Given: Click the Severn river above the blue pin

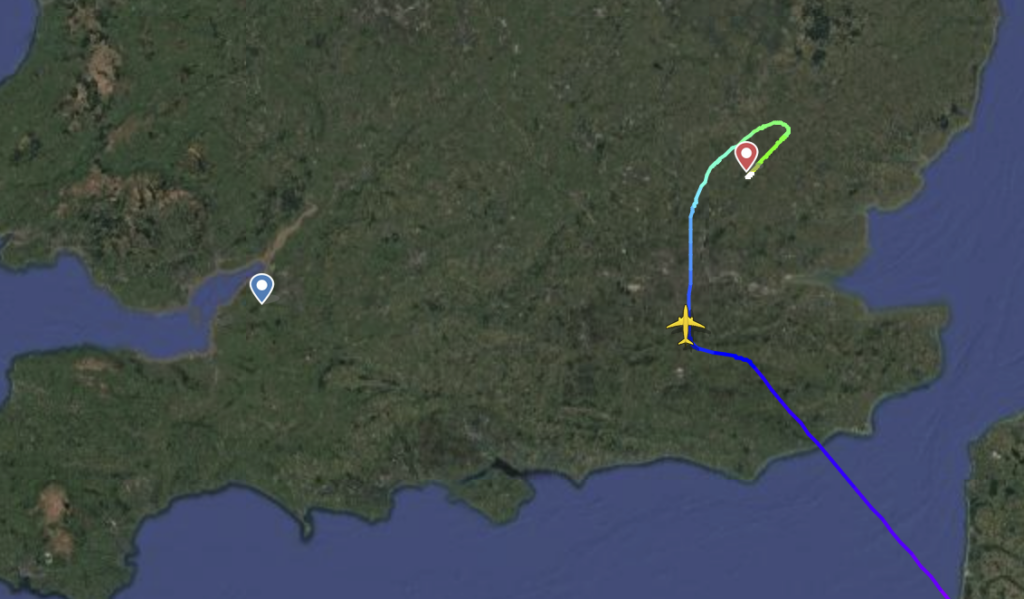Looking at the screenshot, I should point(291,232).
